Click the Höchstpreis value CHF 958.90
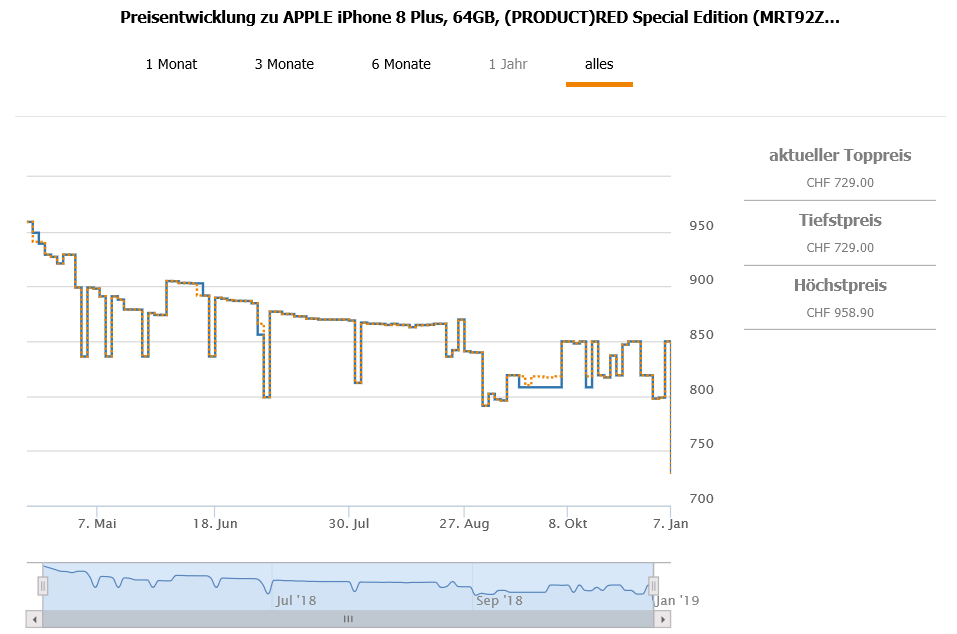 [x=840, y=312]
